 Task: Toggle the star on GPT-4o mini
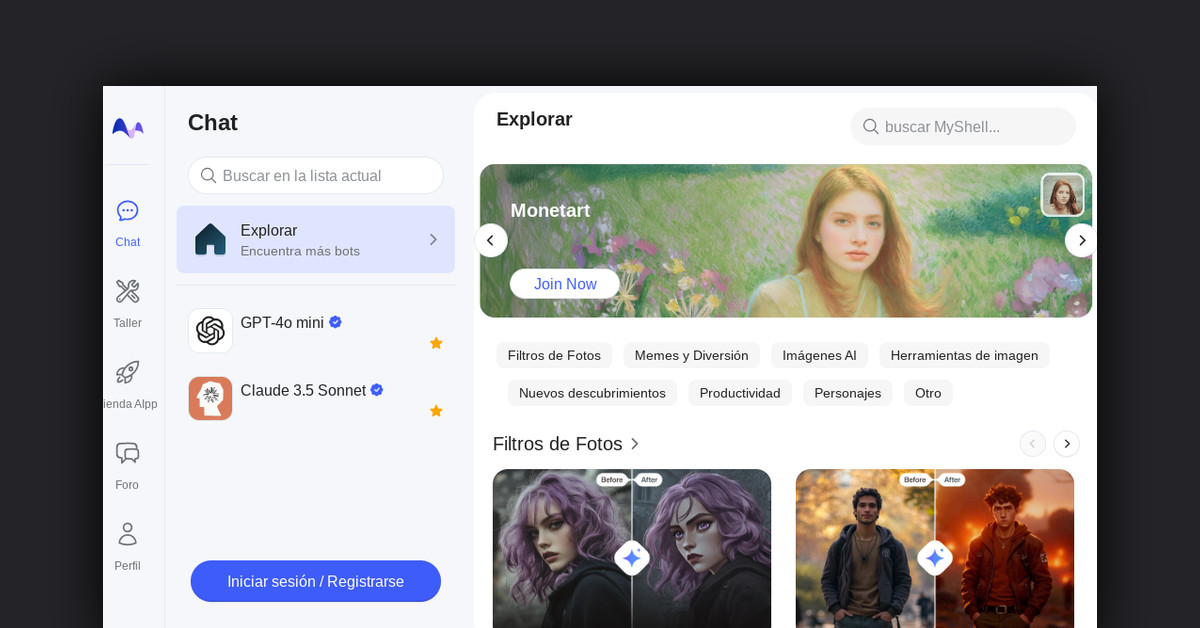[x=436, y=343]
